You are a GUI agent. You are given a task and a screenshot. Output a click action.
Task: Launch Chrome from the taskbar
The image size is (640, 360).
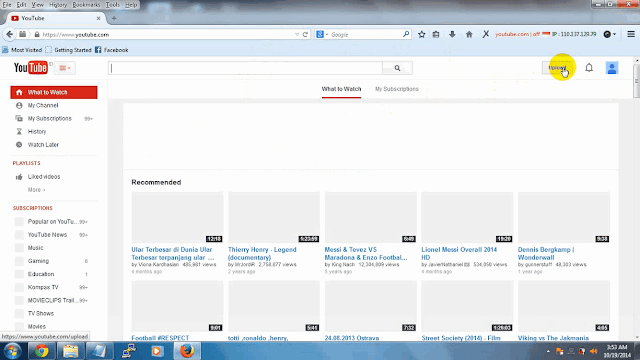(x=41, y=351)
